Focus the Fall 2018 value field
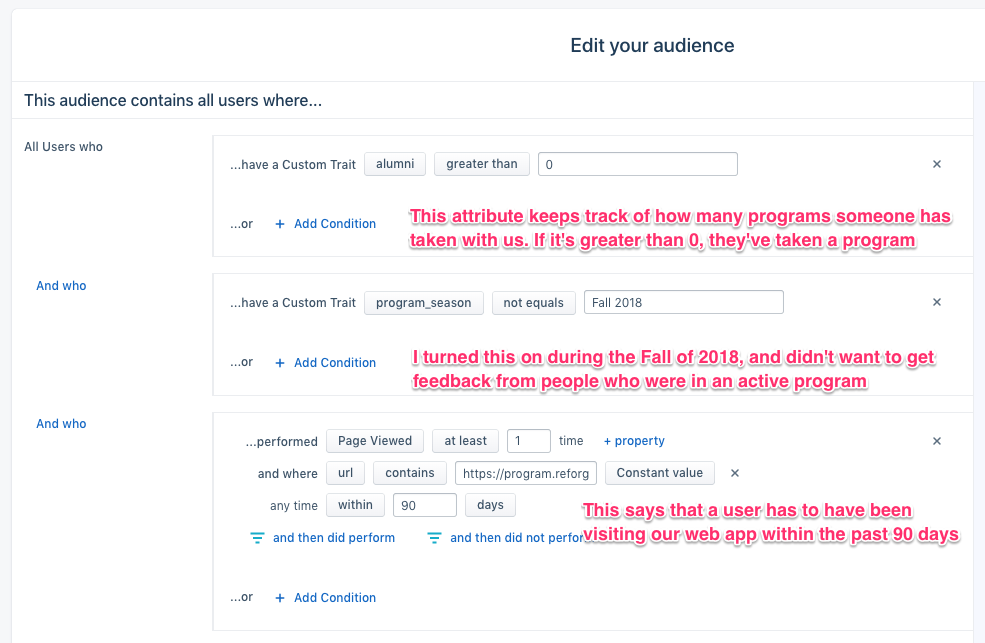This screenshot has height=643, width=985. (x=683, y=302)
